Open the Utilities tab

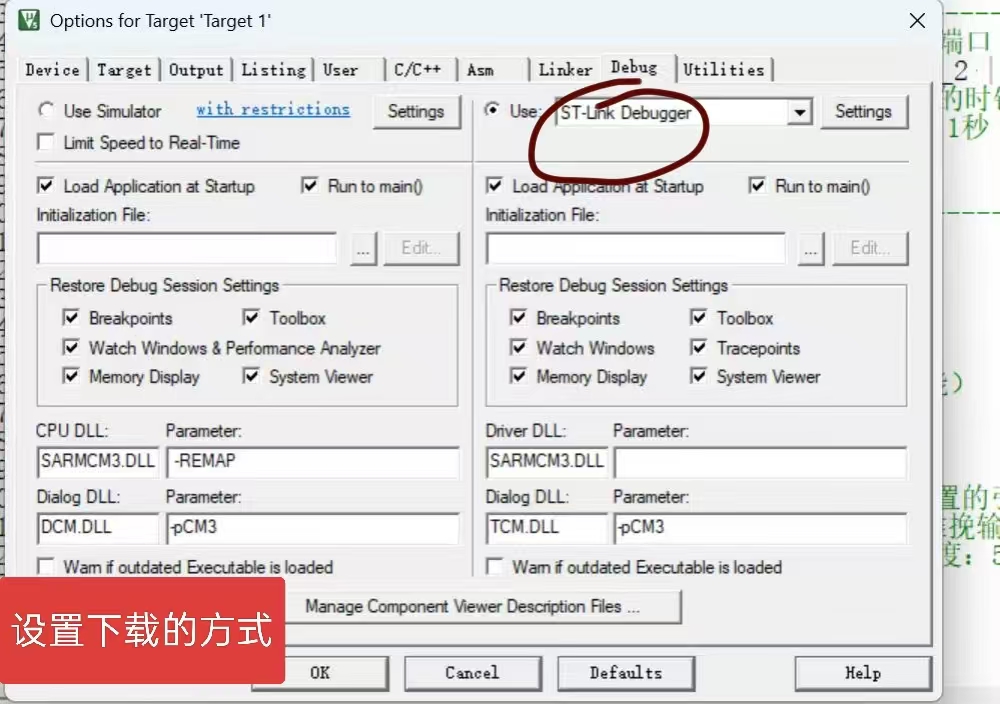click(x=724, y=70)
